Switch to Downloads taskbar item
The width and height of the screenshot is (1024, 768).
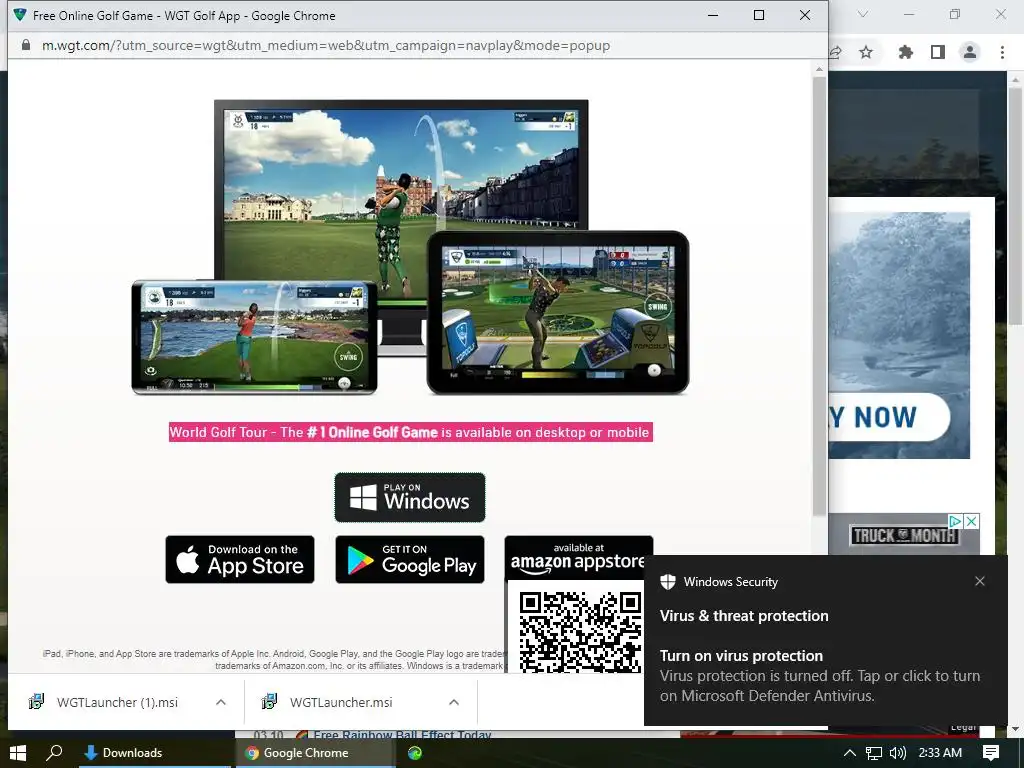pos(155,753)
